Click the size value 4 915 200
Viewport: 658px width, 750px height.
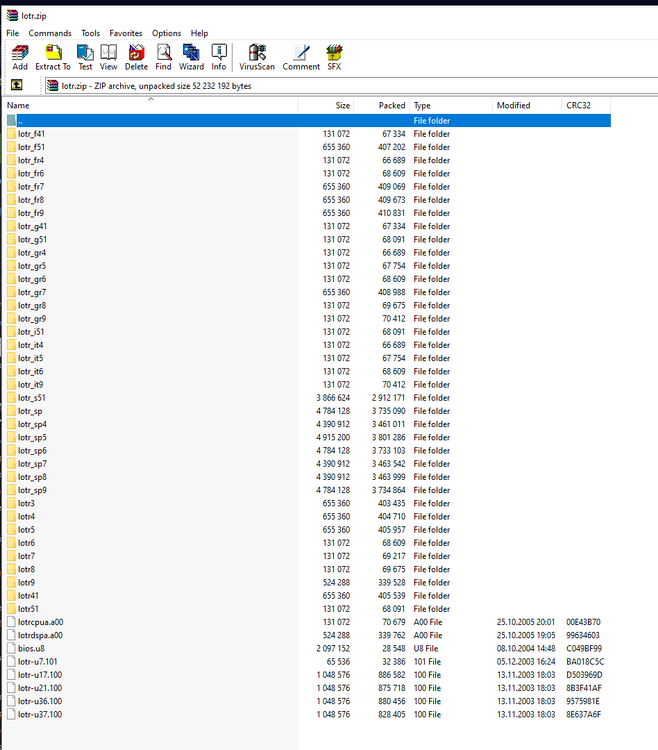(333, 437)
